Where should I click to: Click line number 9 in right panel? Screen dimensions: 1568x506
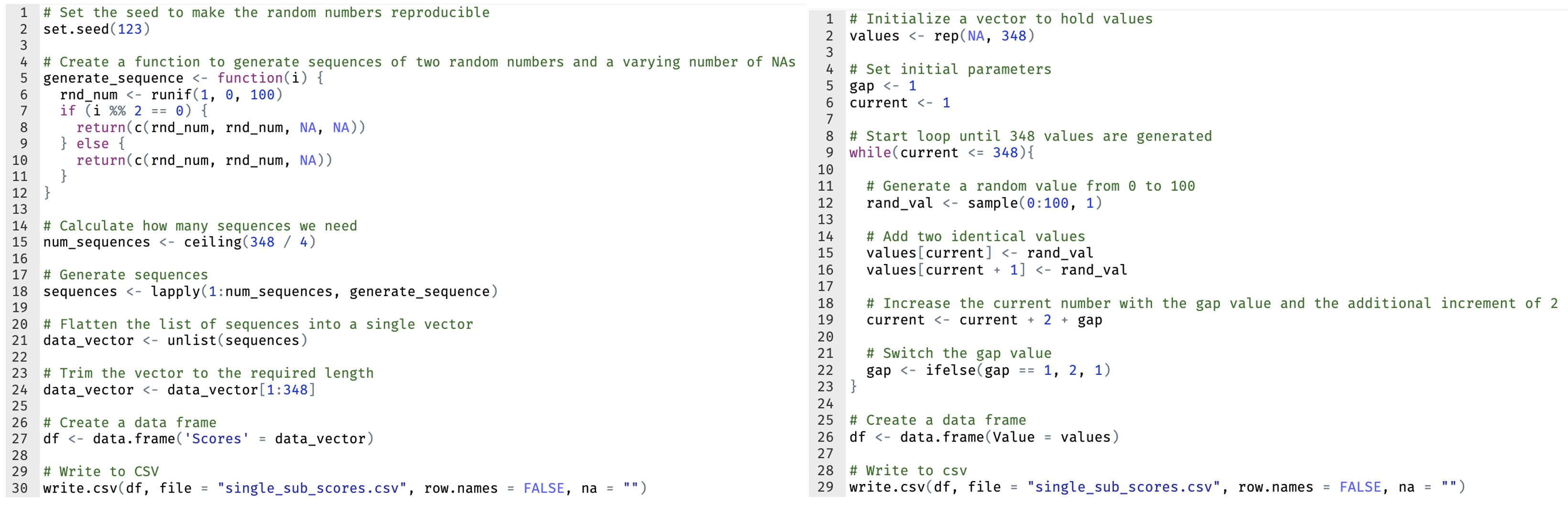pos(828,153)
